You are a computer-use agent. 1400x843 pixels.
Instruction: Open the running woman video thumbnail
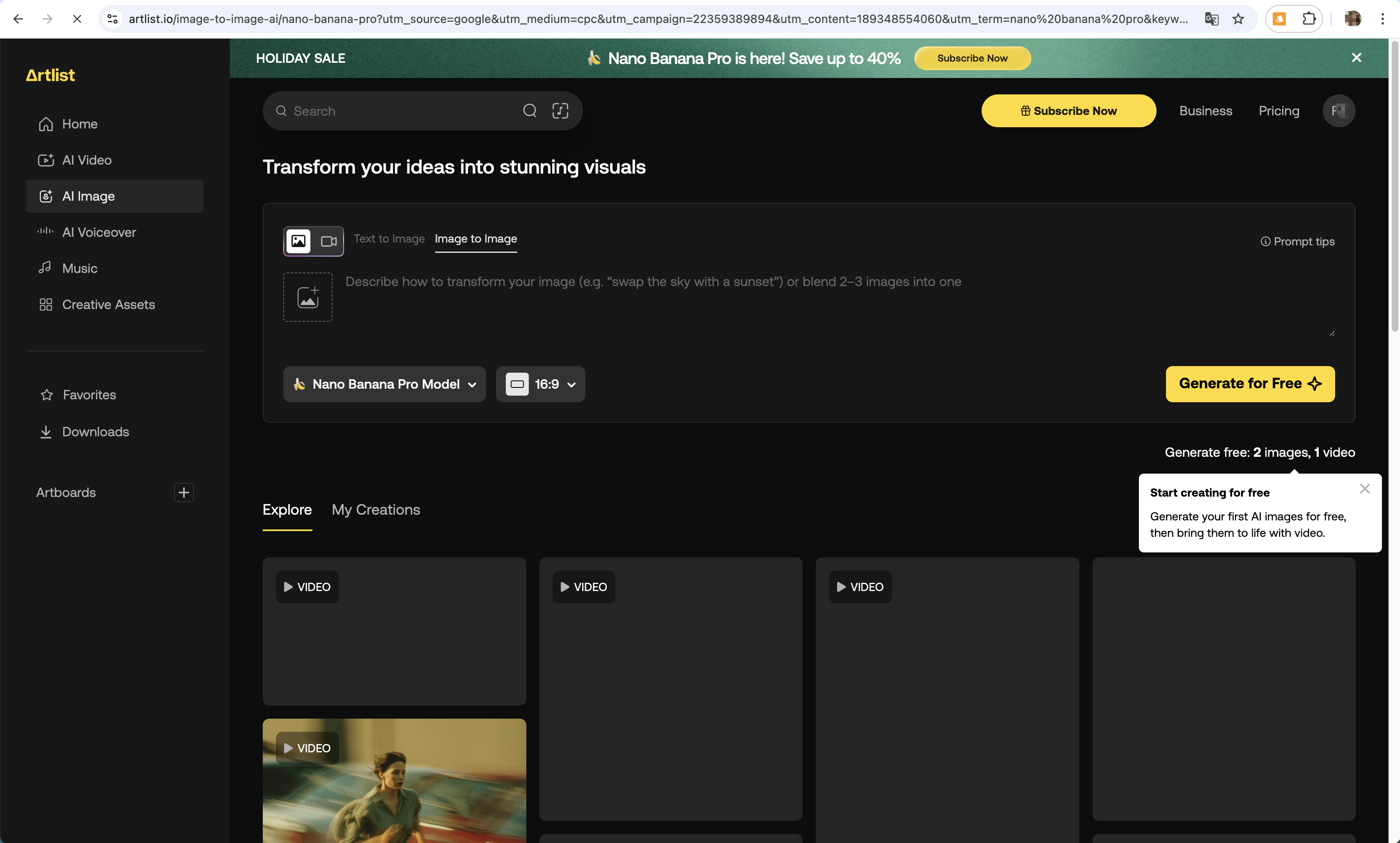click(x=394, y=790)
